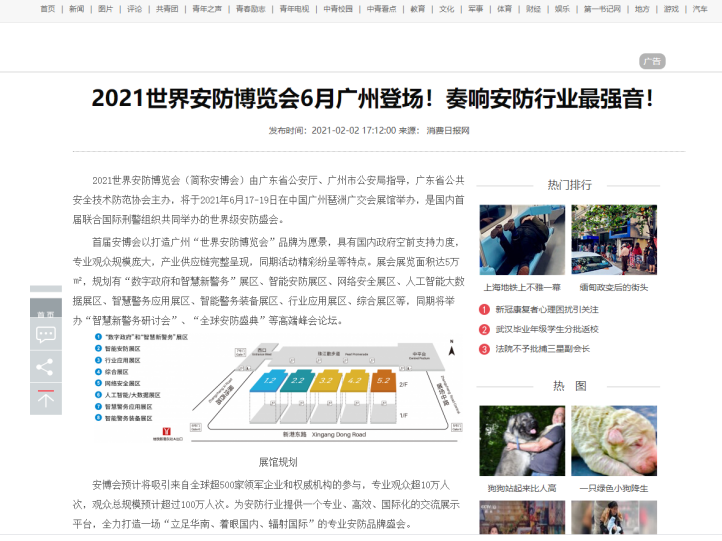The height and width of the screenshot is (541, 722).
Task: Click the red number 2 rank badge
Action: tap(484, 329)
